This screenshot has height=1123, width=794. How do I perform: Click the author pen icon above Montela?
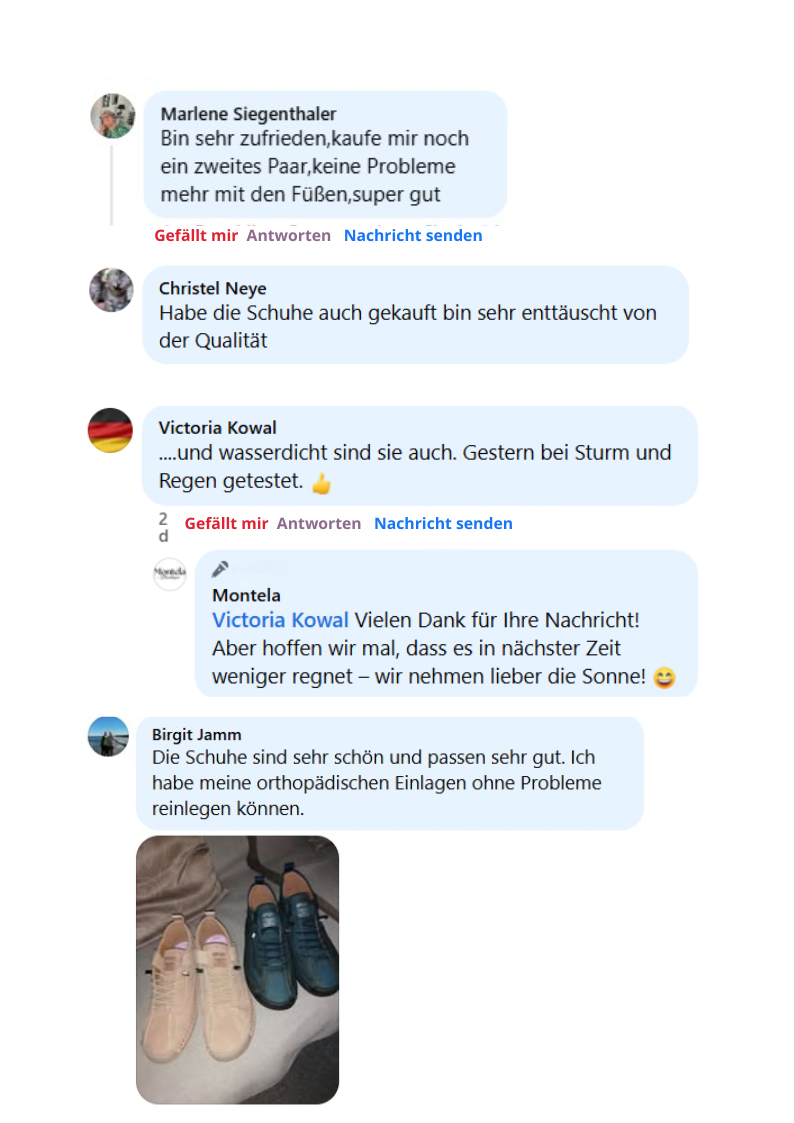[x=220, y=569]
